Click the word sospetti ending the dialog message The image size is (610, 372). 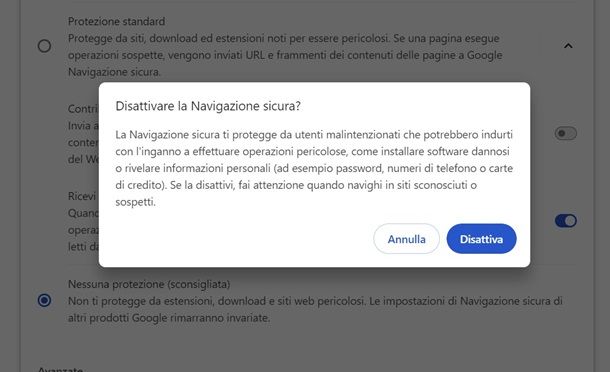pyautogui.click(x=135, y=202)
